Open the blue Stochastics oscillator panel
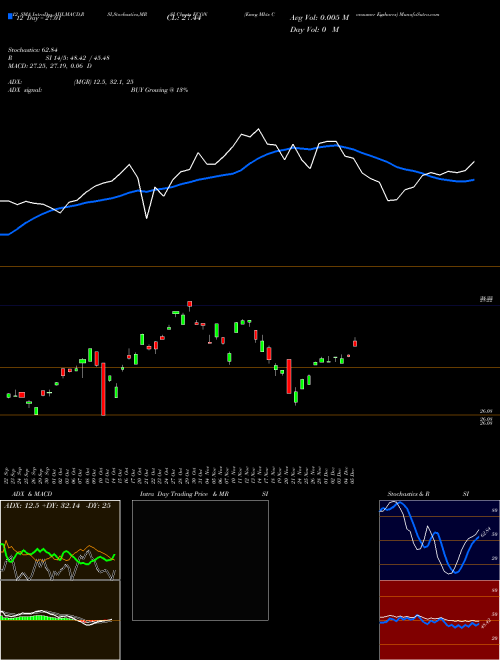This screenshot has height=660, width=500. [x=439, y=540]
